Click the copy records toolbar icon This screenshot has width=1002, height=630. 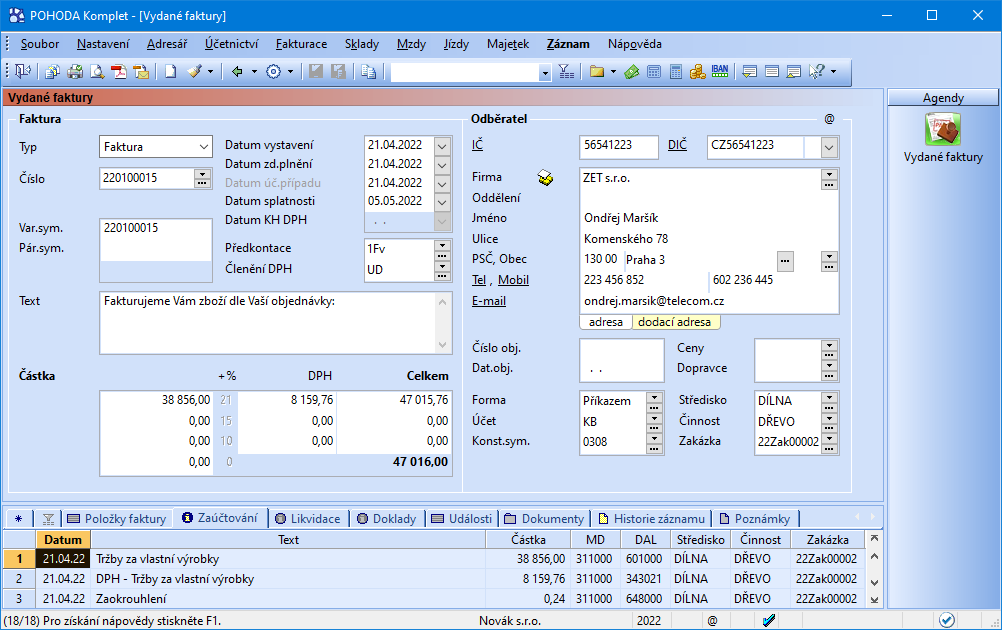pos(368,72)
